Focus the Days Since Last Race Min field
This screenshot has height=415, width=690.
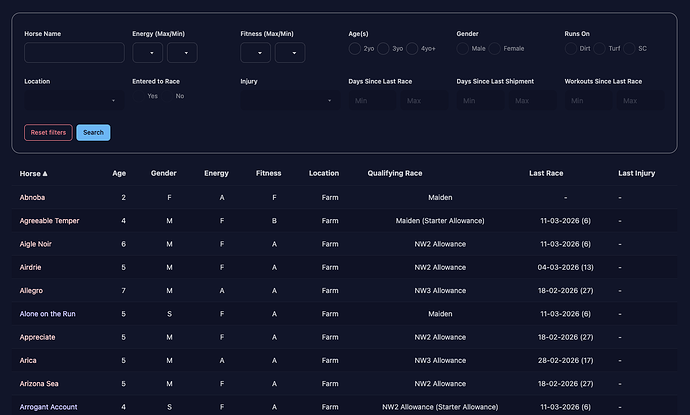pos(372,100)
